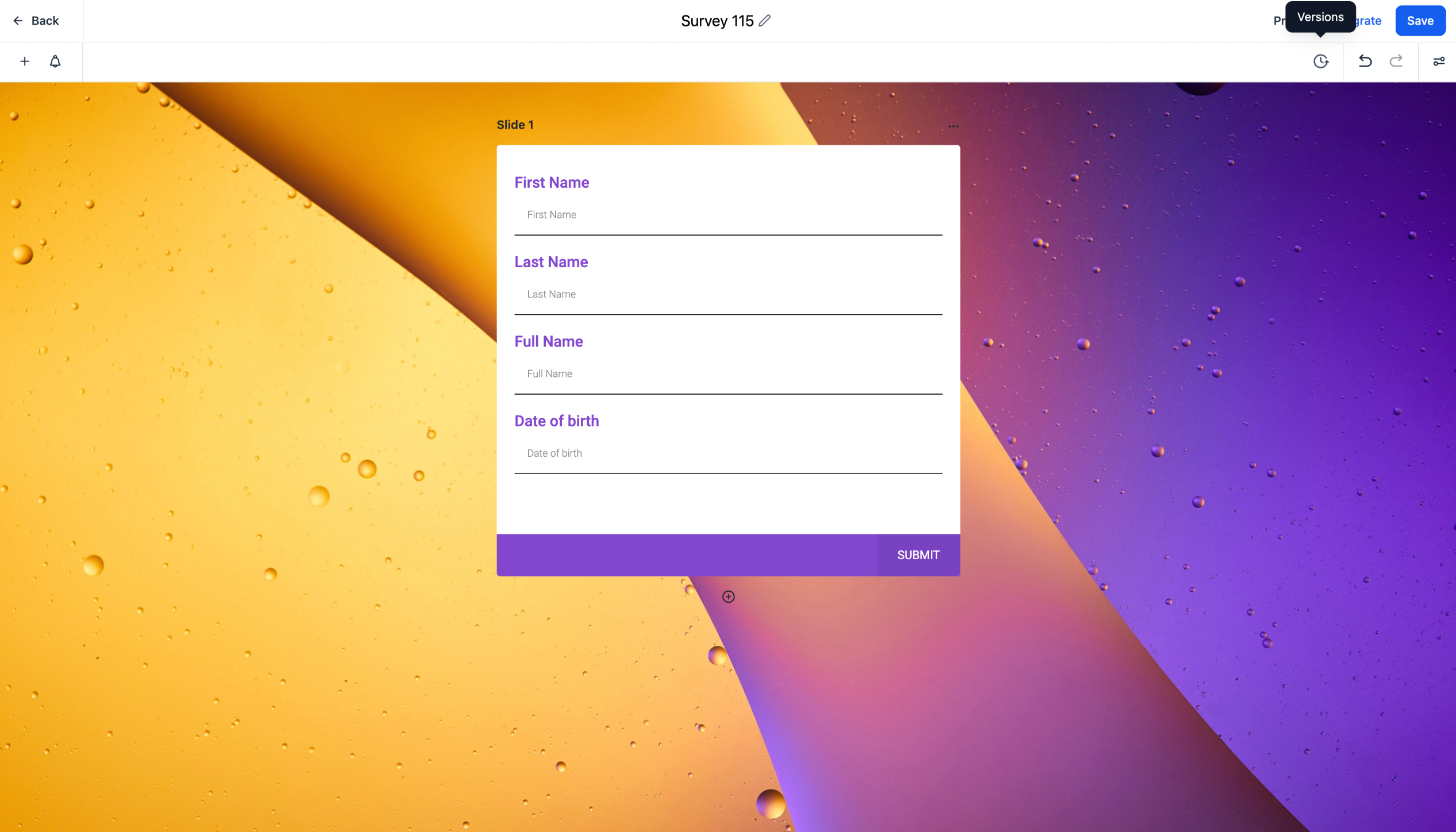
Task: Edit survey title with pencil icon
Action: 764,21
